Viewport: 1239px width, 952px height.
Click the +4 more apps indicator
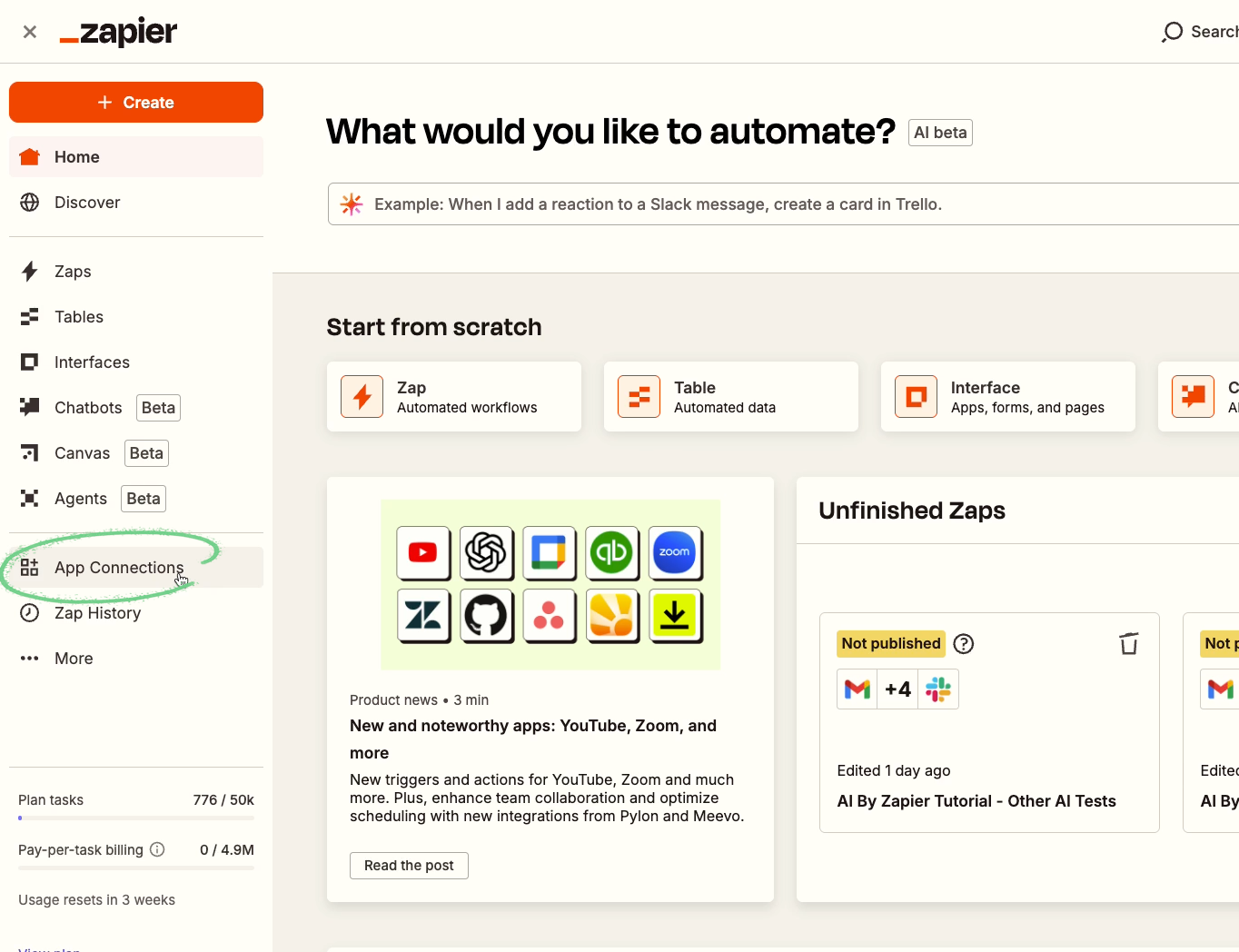tap(897, 689)
